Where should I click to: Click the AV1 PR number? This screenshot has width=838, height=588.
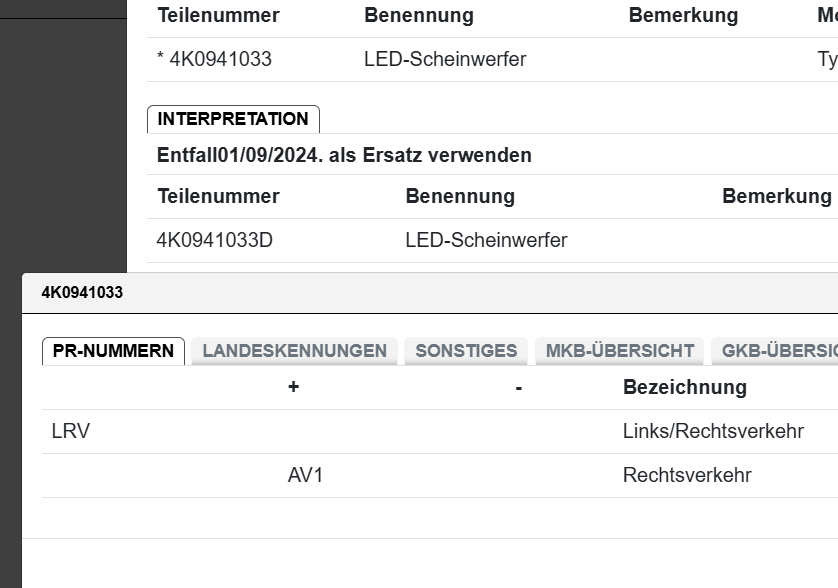305,475
